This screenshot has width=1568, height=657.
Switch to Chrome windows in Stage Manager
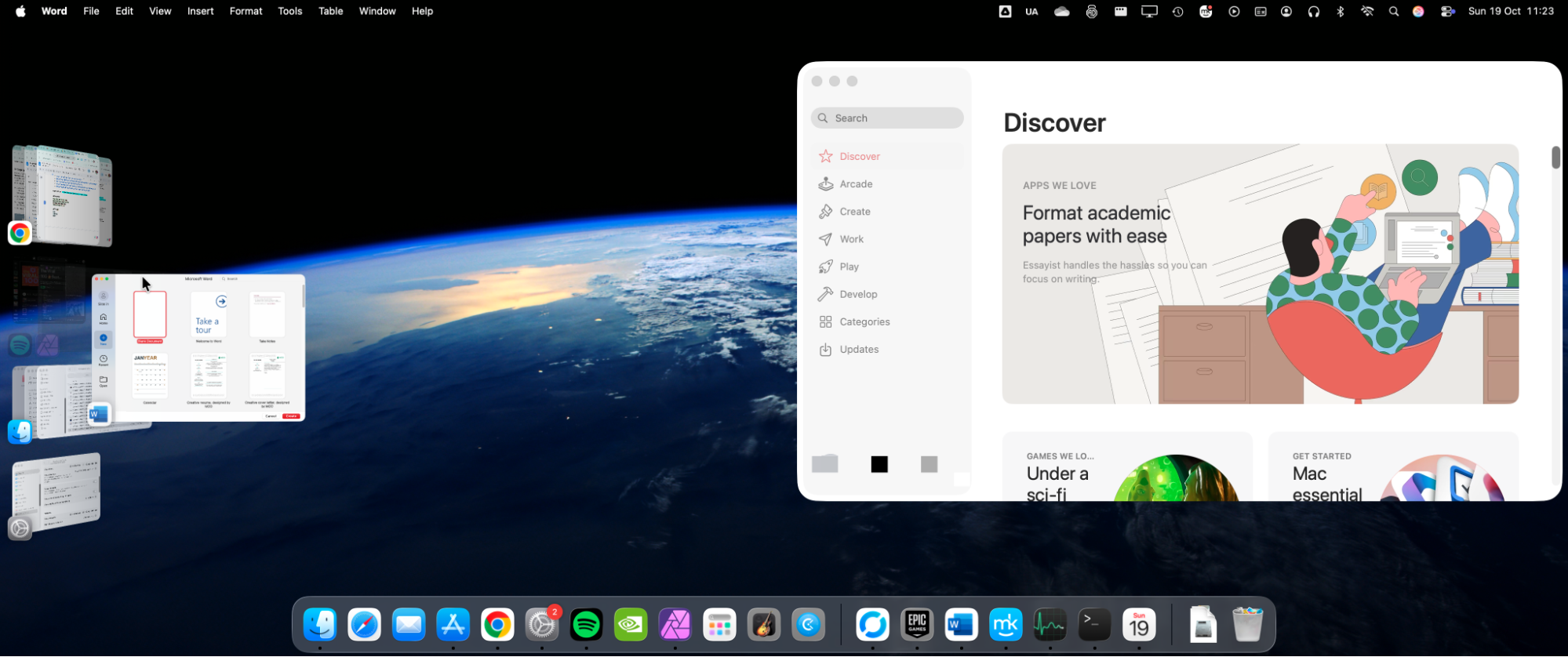[x=60, y=196]
